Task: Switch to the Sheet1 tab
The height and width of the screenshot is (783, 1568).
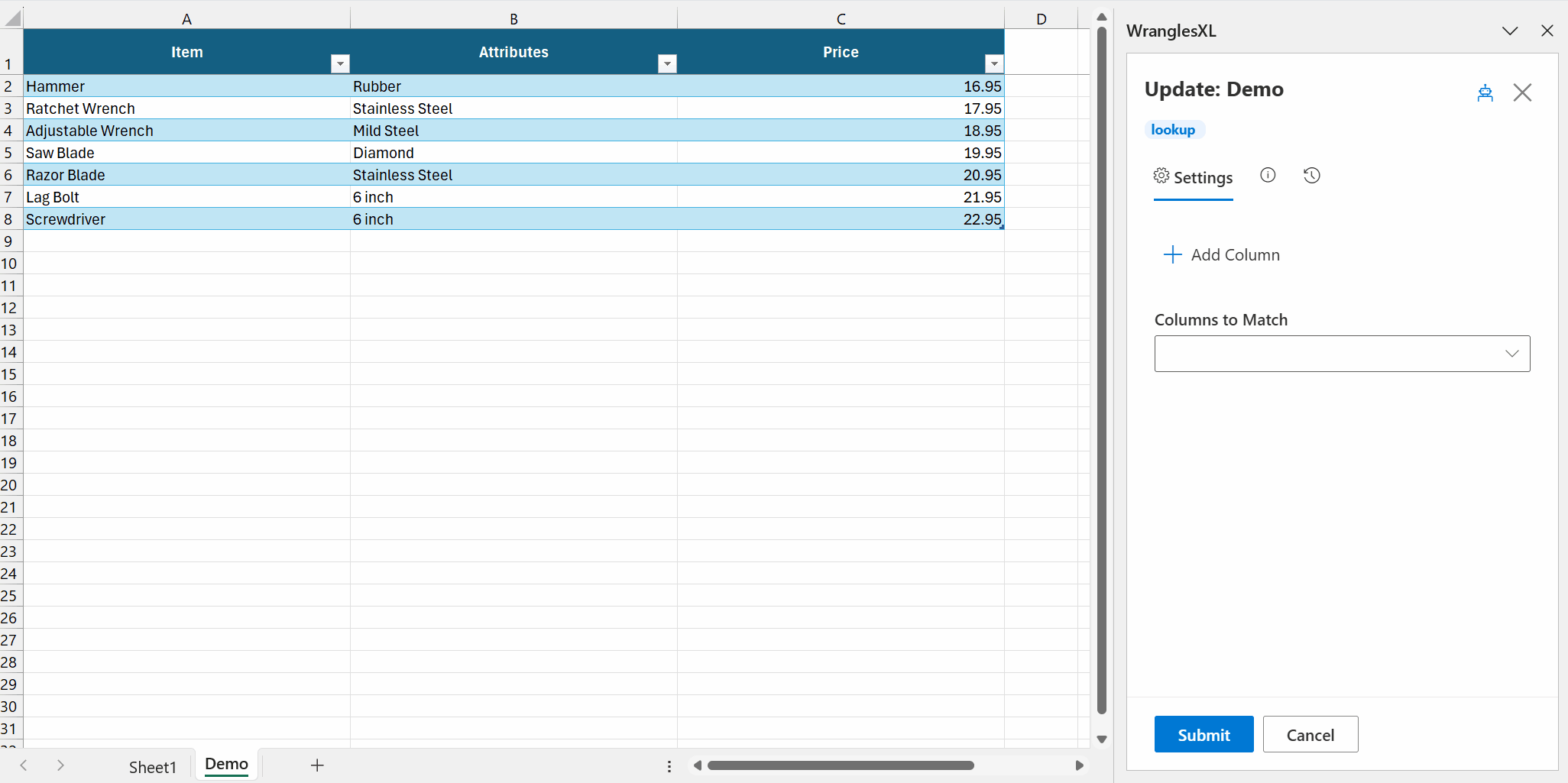Action: click(152, 767)
